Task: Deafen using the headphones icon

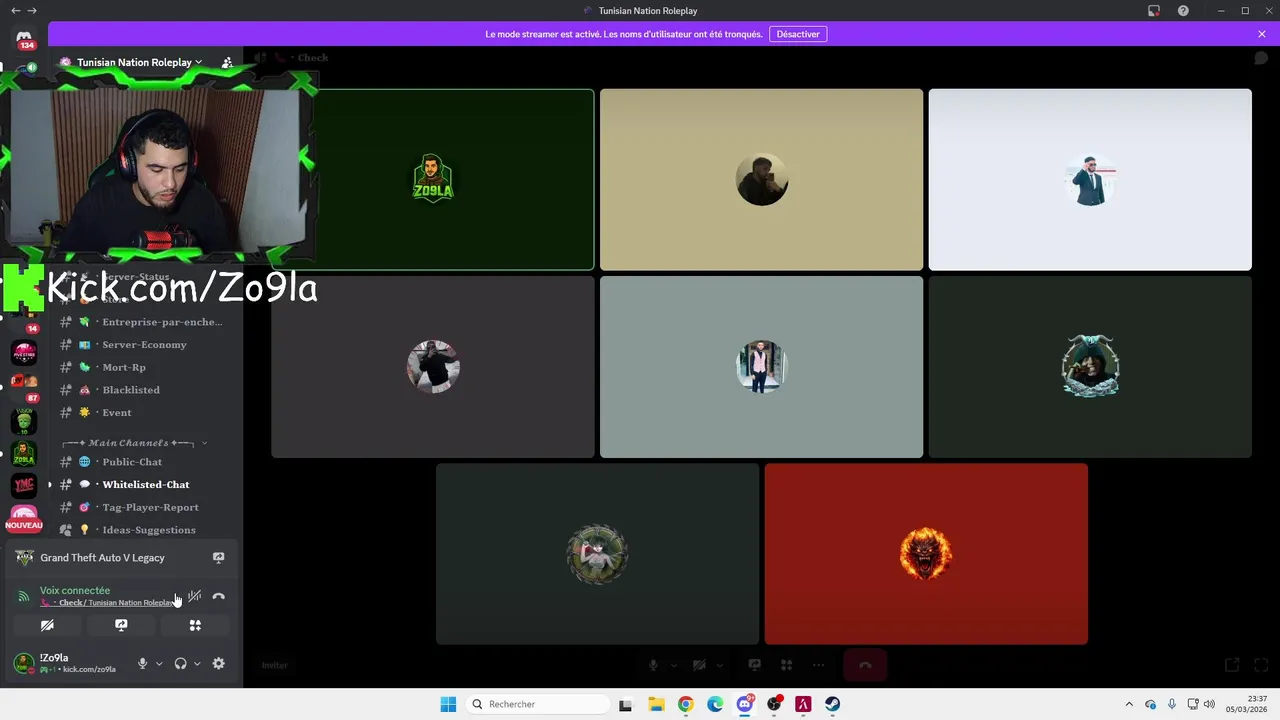Action: (x=180, y=663)
